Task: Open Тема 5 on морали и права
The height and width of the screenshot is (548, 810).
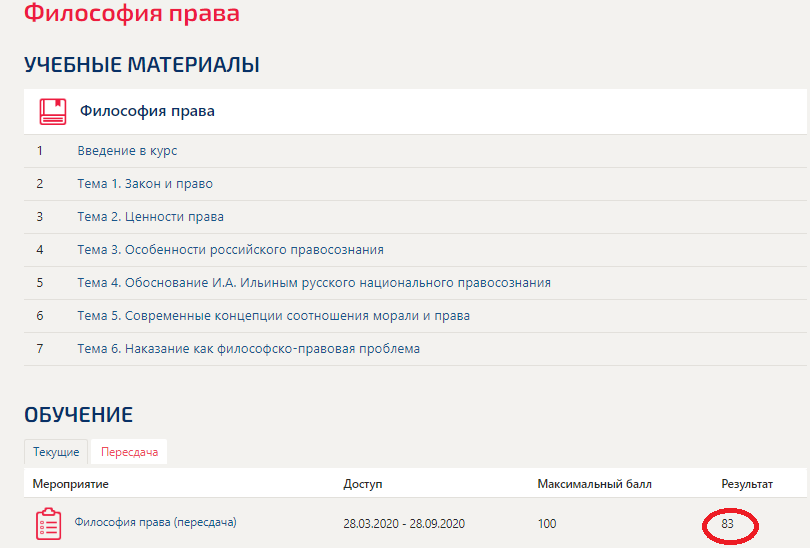Action: click(x=273, y=316)
